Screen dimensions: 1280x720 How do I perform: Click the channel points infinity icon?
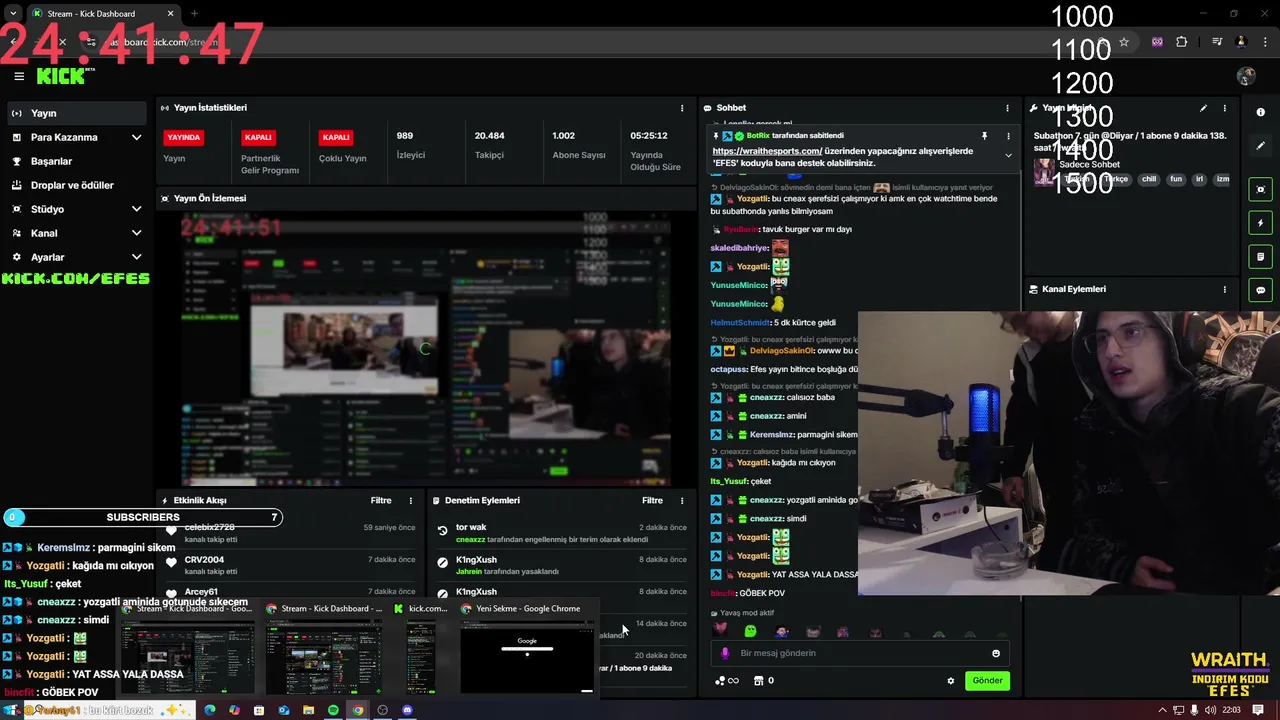(727, 681)
